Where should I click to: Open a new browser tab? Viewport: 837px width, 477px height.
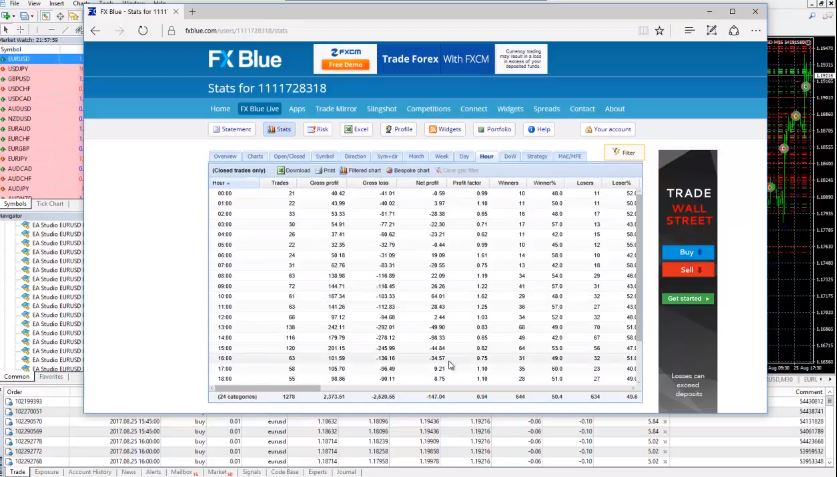192,12
